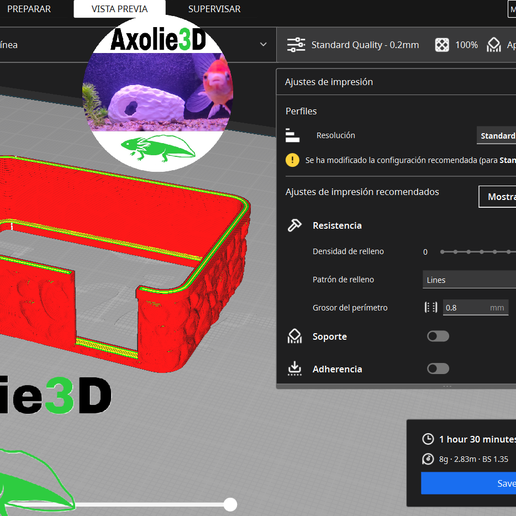516x516 pixels.
Task: Click the filament spool material icon
Action: pos(428,459)
